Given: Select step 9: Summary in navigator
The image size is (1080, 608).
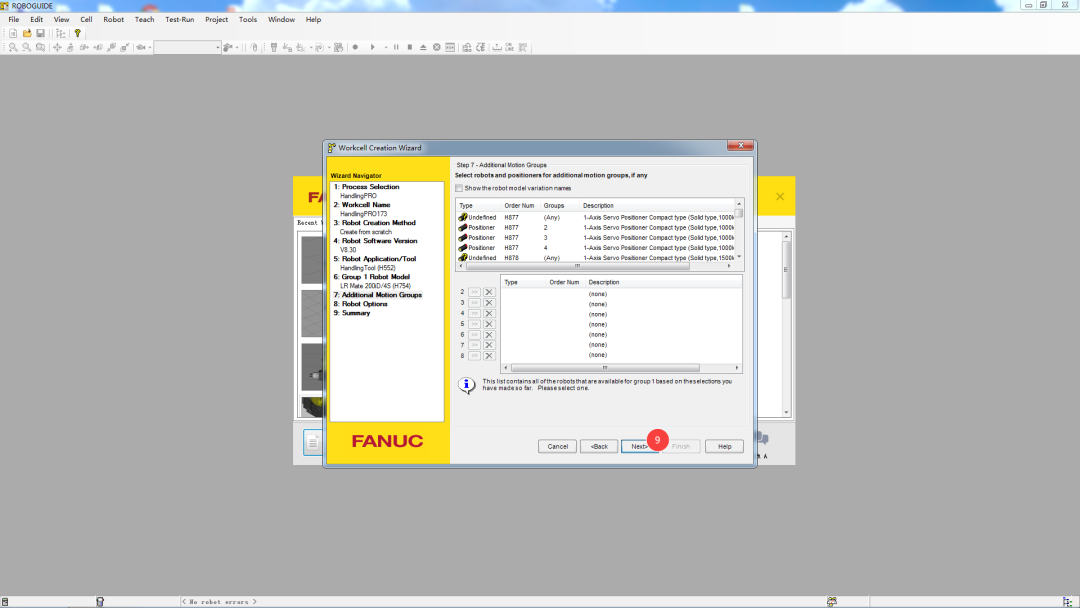Looking at the screenshot, I should [352, 313].
